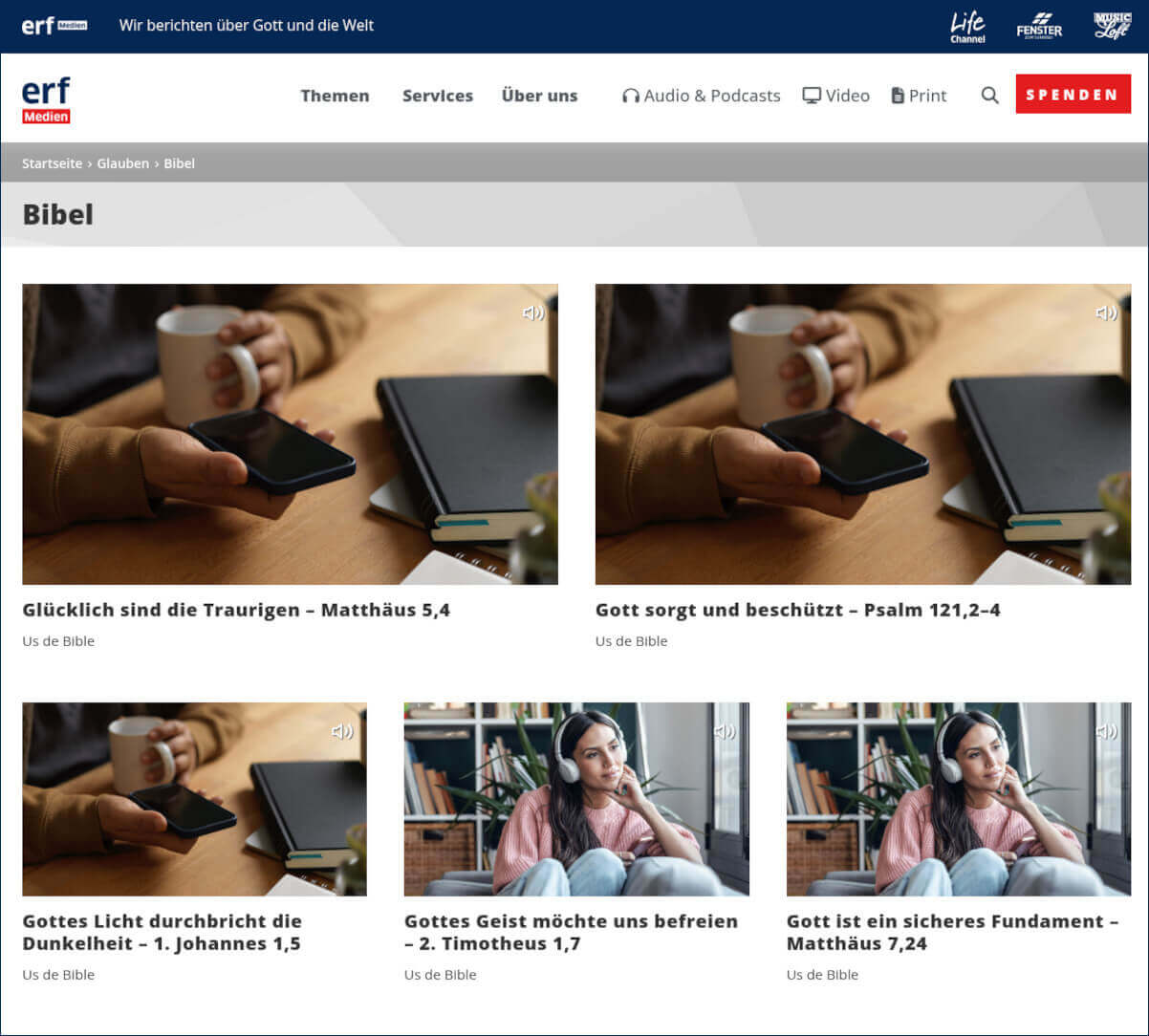Click the headphones icon next to Audio & Podcasts
This screenshot has height=1036, width=1149.
pos(631,95)
